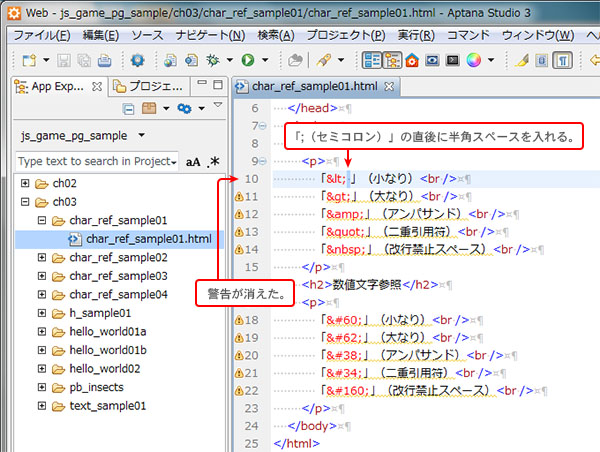Click the greyed folder icon before the rocket
The width and height of the screenshot is (600, 452).
coord(295,60)
